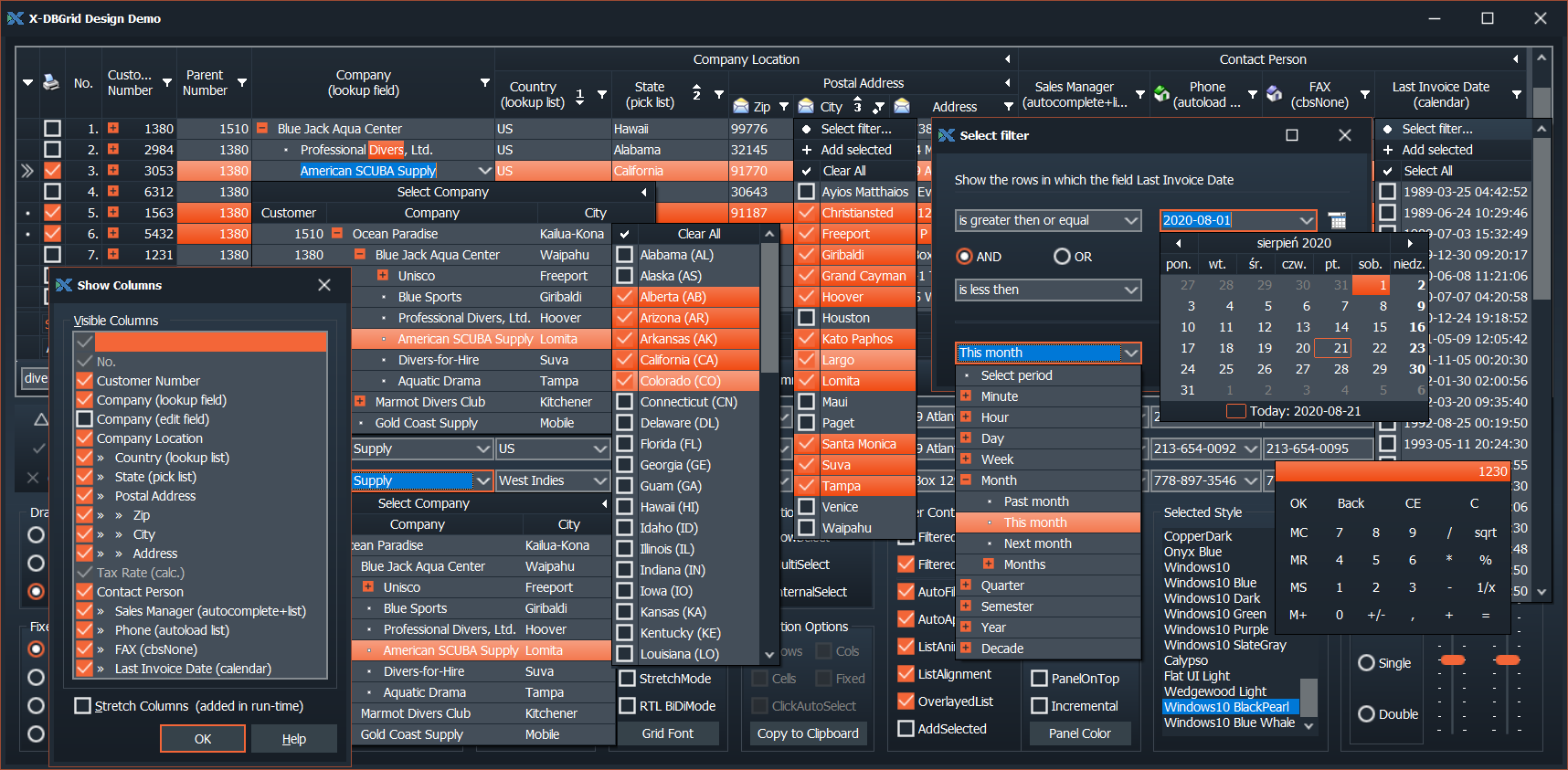Go to next month in calendar
This screenshot has width=1568, height=770.
tap(1410, 243)
